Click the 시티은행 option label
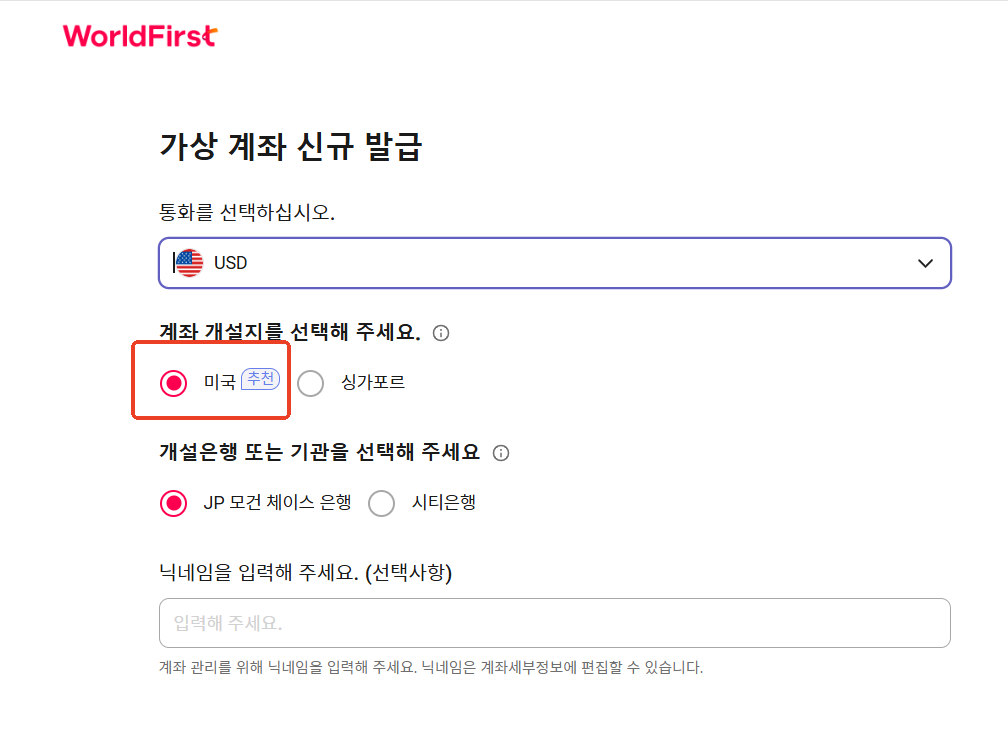Screen dimensions: 1008x751 pos(444,502)
